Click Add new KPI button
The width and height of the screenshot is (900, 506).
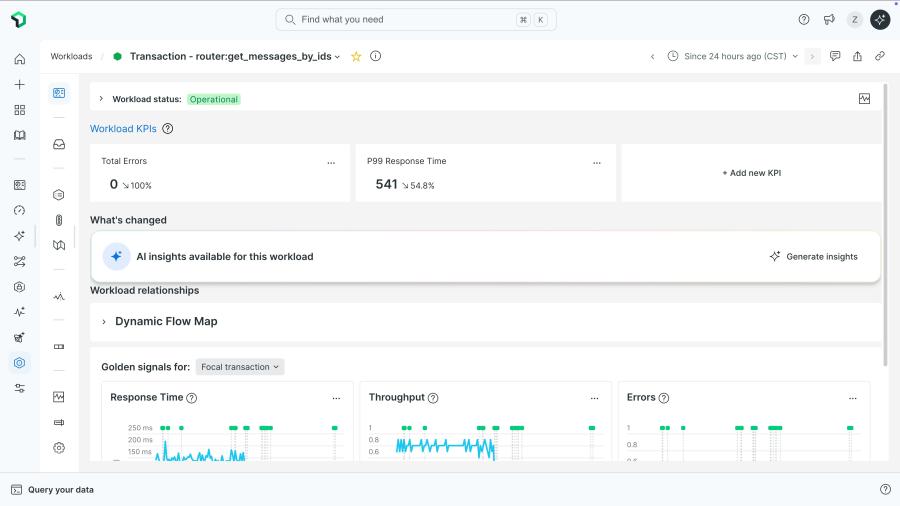pos(751,173)
